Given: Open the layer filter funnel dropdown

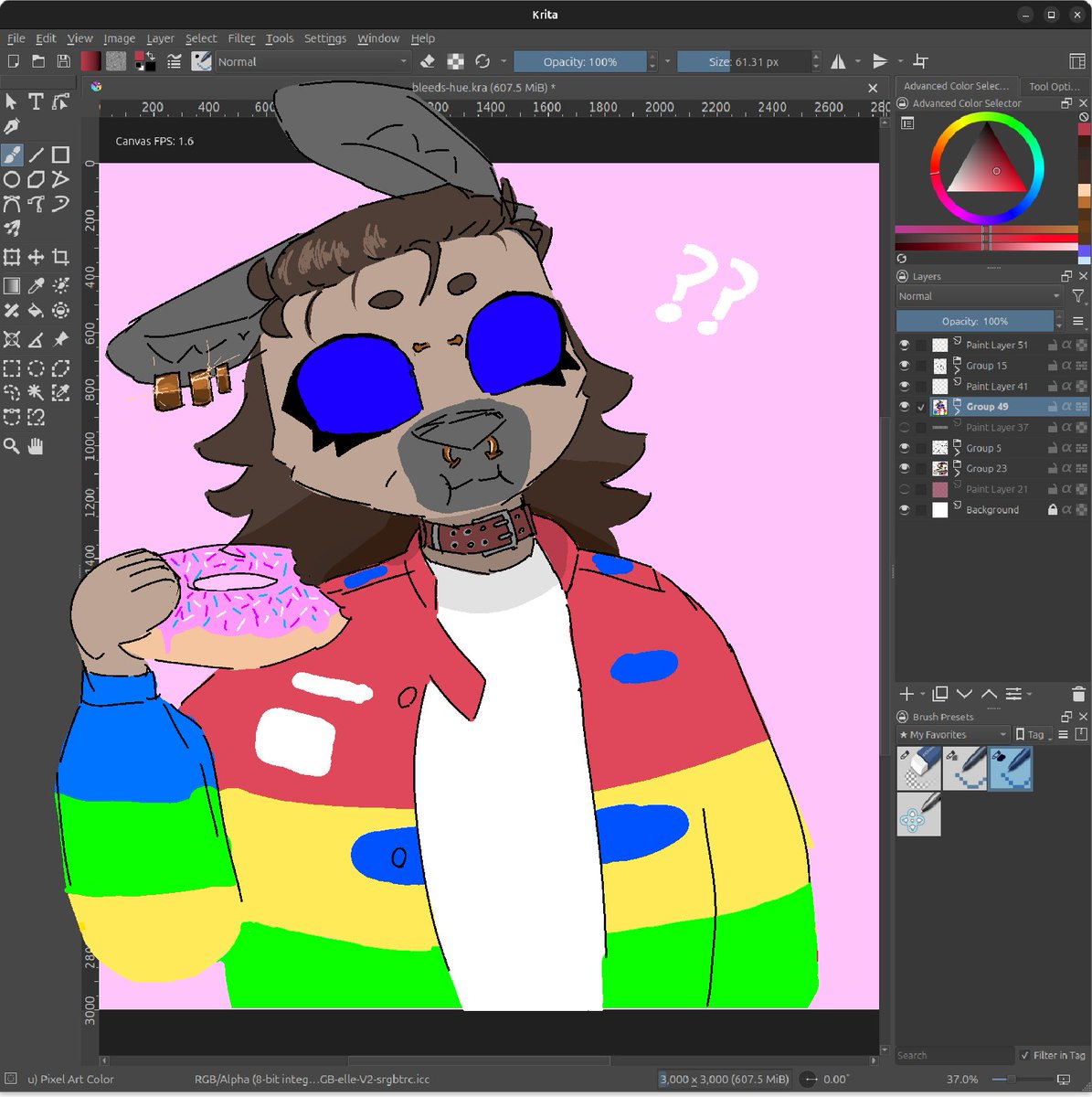Looking at the screenshot, I should point(1079,296).
